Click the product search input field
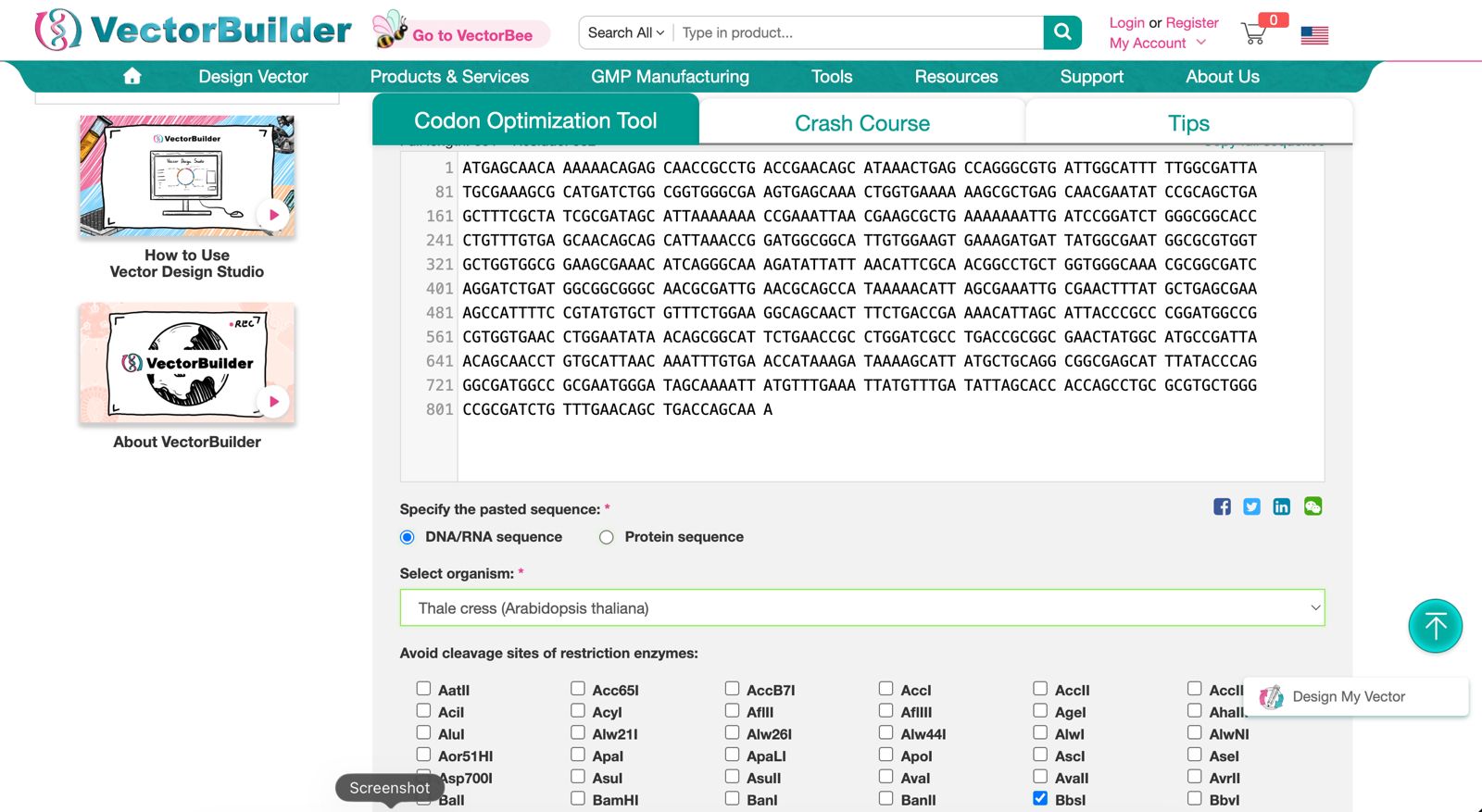This screenshot has width=1482, height=812. coord(858,32)
